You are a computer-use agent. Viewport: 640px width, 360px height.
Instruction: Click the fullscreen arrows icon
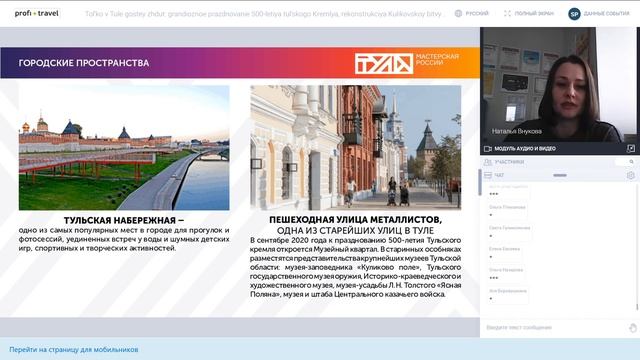click(507, 13)
